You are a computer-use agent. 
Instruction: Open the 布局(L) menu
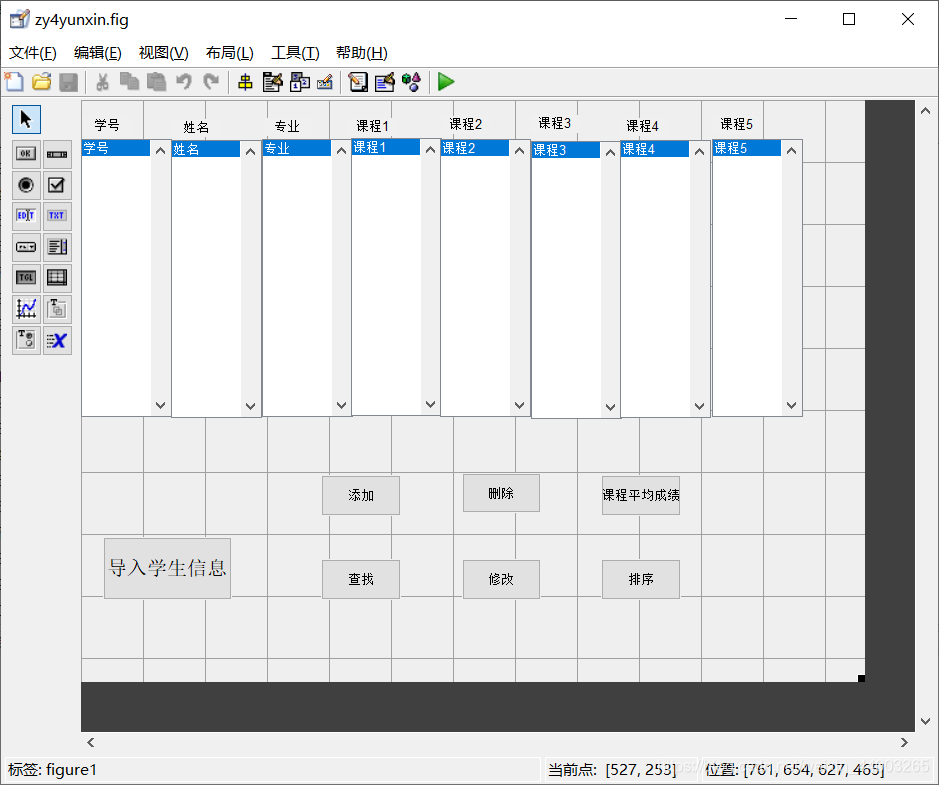coord(229,53)
